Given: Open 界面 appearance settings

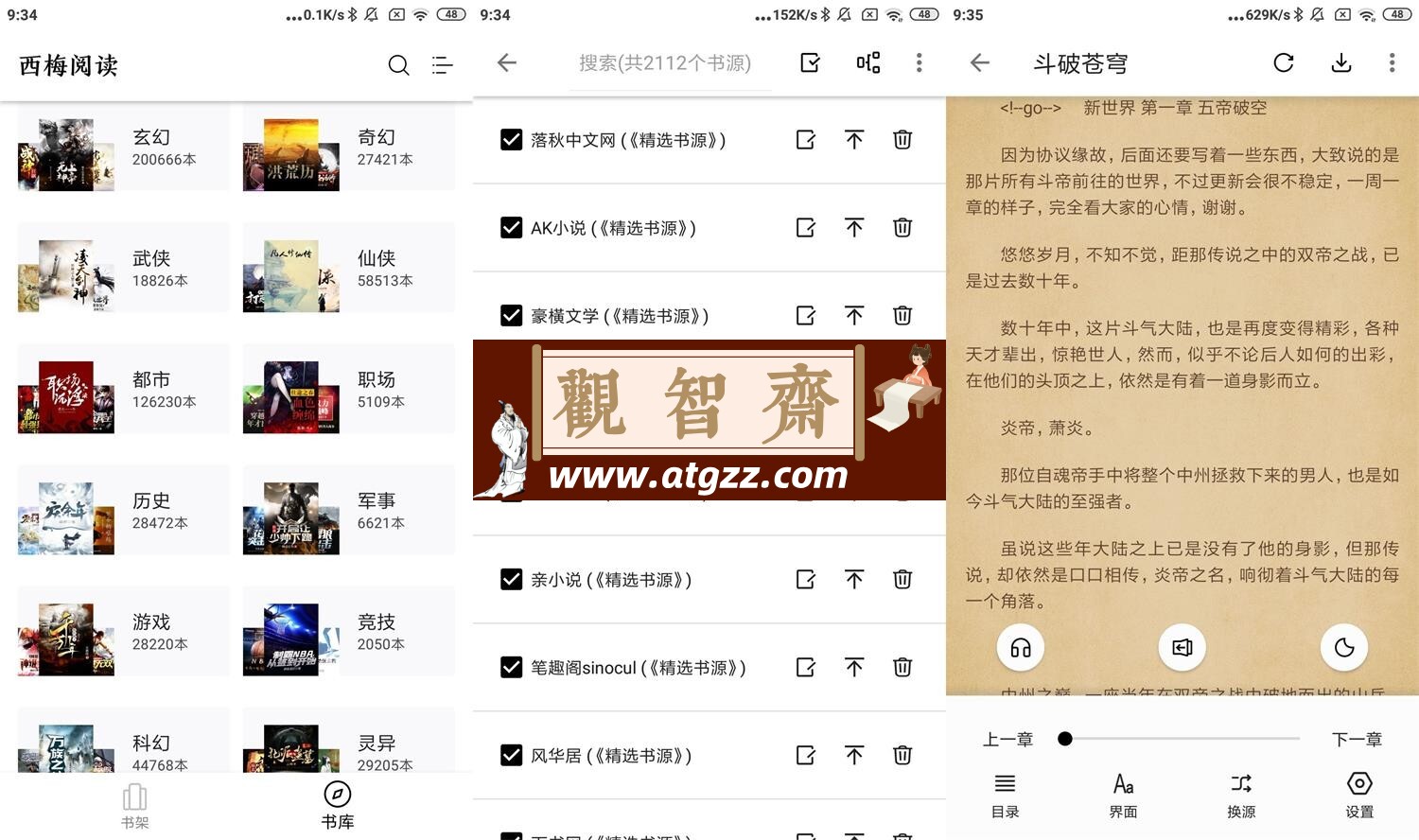Looking at the screenshot, I should click(x=1123, y=795).
